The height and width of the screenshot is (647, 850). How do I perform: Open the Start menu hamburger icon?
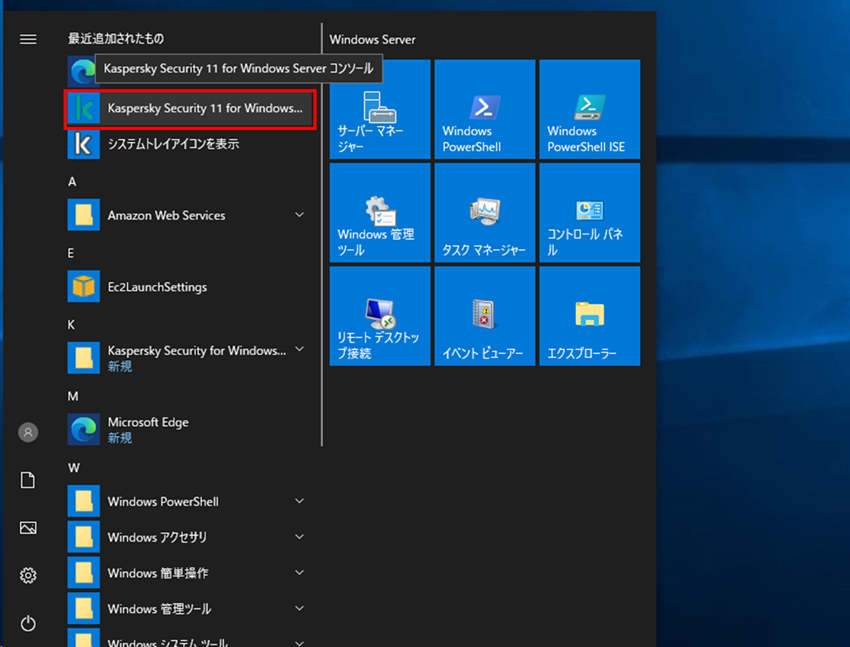(x=28, y=39)
